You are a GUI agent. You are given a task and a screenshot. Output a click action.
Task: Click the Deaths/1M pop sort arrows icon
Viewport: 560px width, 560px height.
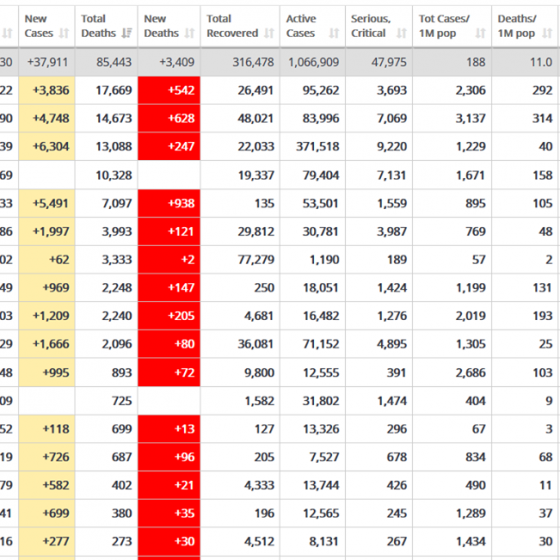[x=547, y=33]
